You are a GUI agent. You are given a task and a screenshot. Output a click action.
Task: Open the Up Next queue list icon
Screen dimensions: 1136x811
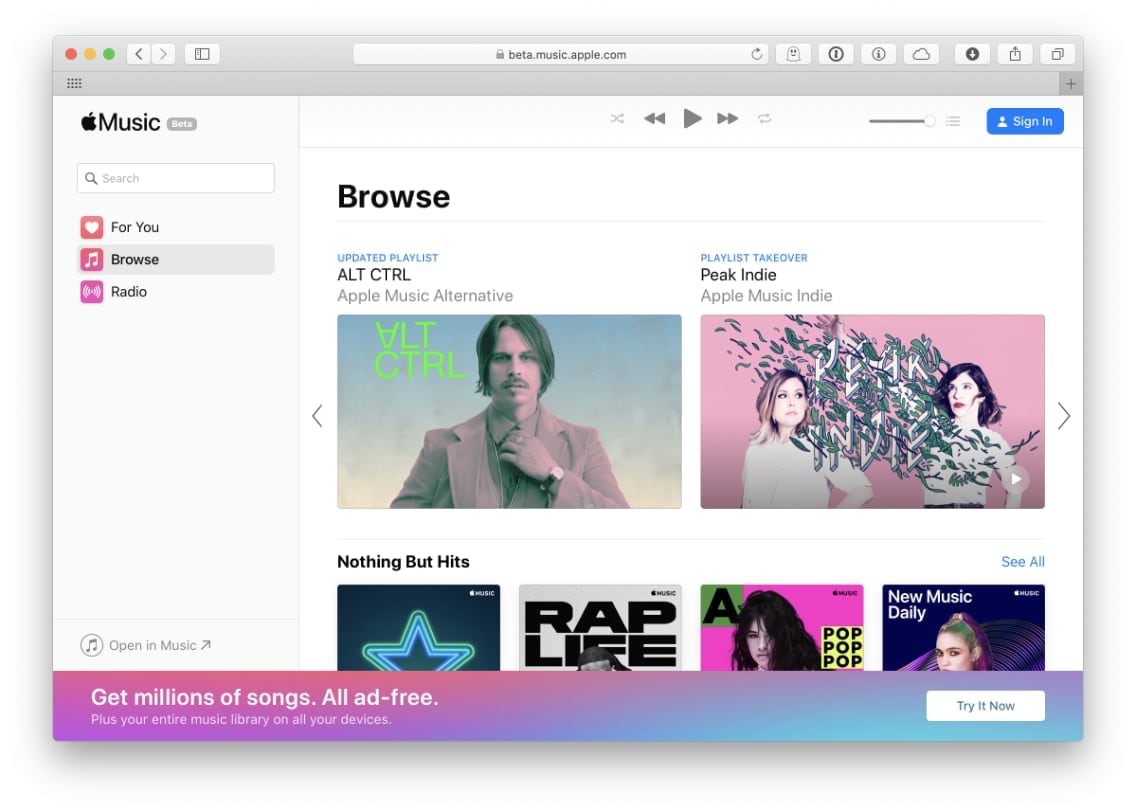[x=953, y=121]
